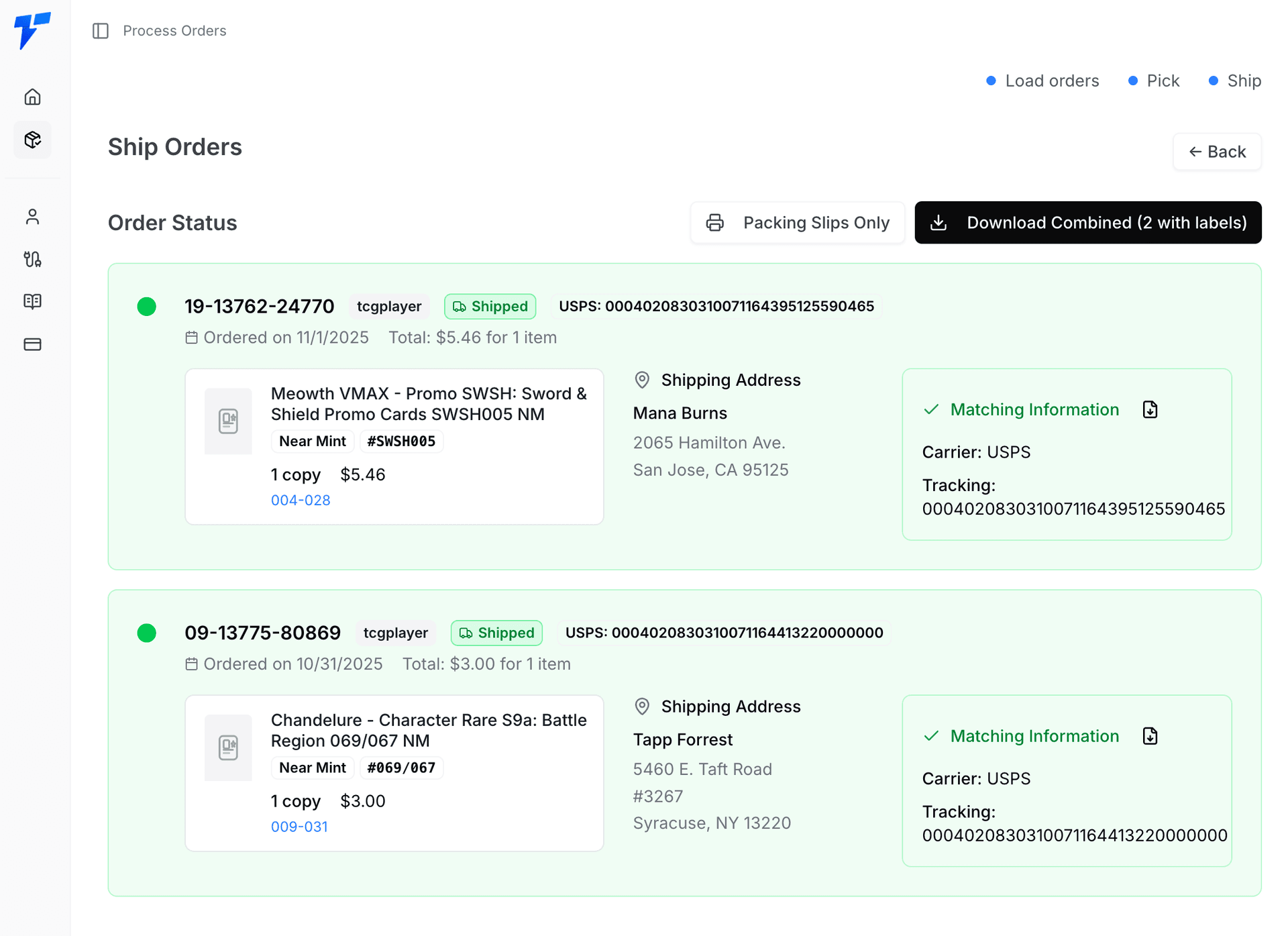This screenshot has height=936, width=1288.
Task: Open the home icon in sidebar
Action: point(32,97)
